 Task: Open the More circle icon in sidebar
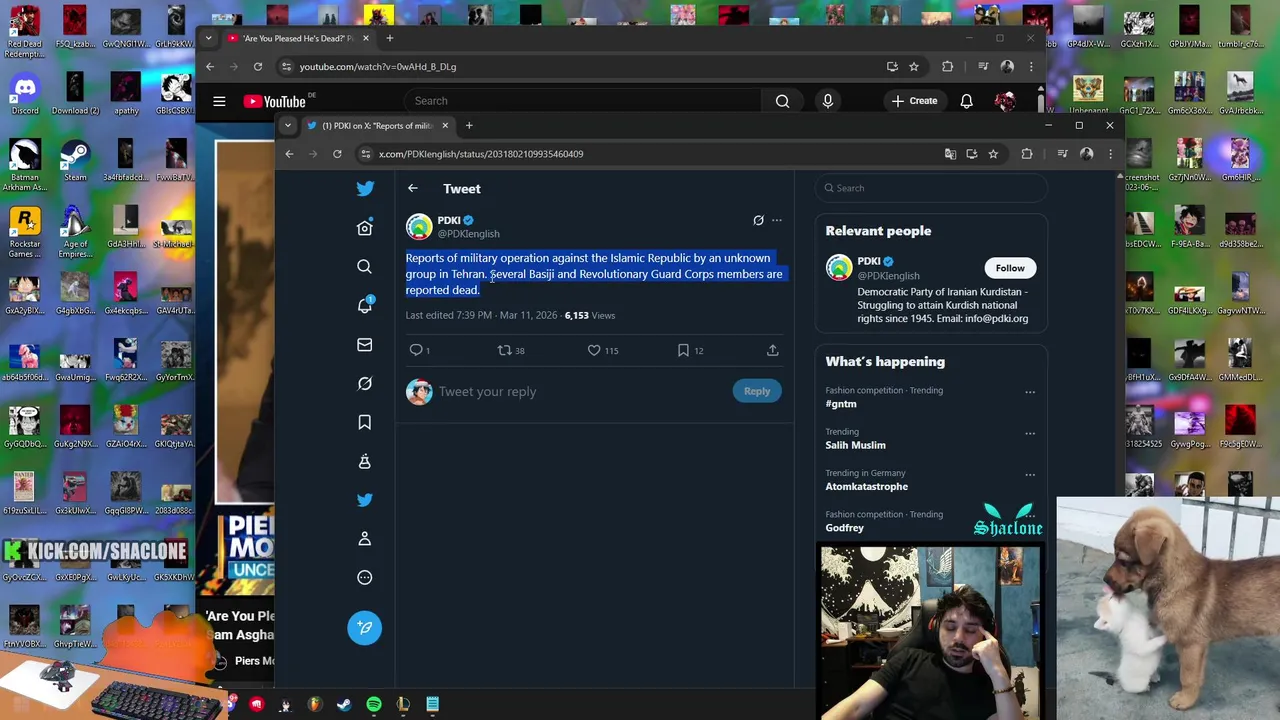pyautogui.click(x=365, y=577)
